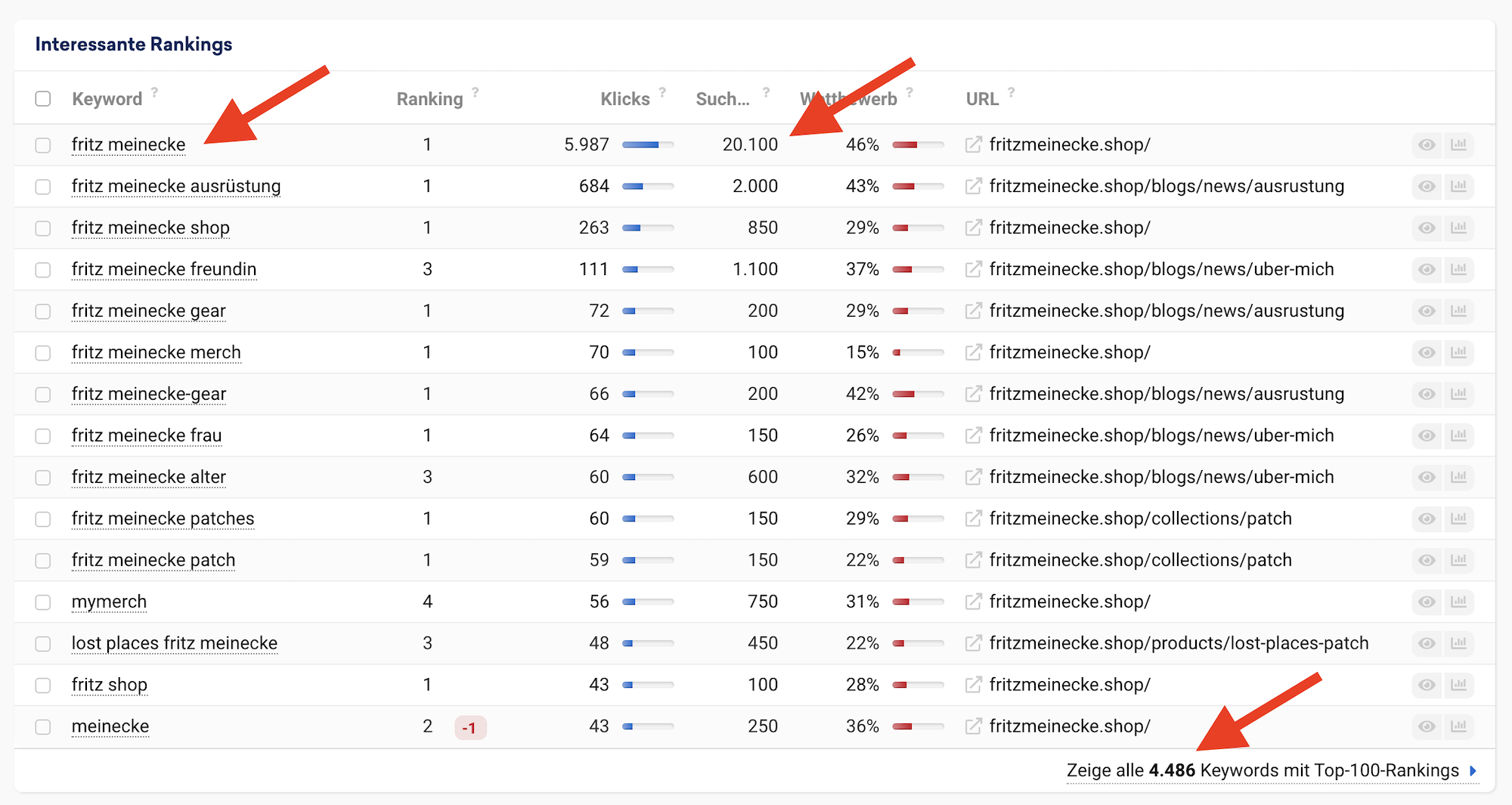
Task: Click external link icon in fritz meinecke freundin row
Action: pos(974,269)
